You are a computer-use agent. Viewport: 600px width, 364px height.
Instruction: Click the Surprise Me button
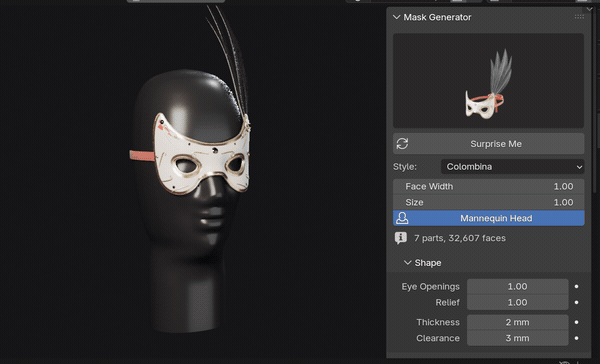click(489, 144)
